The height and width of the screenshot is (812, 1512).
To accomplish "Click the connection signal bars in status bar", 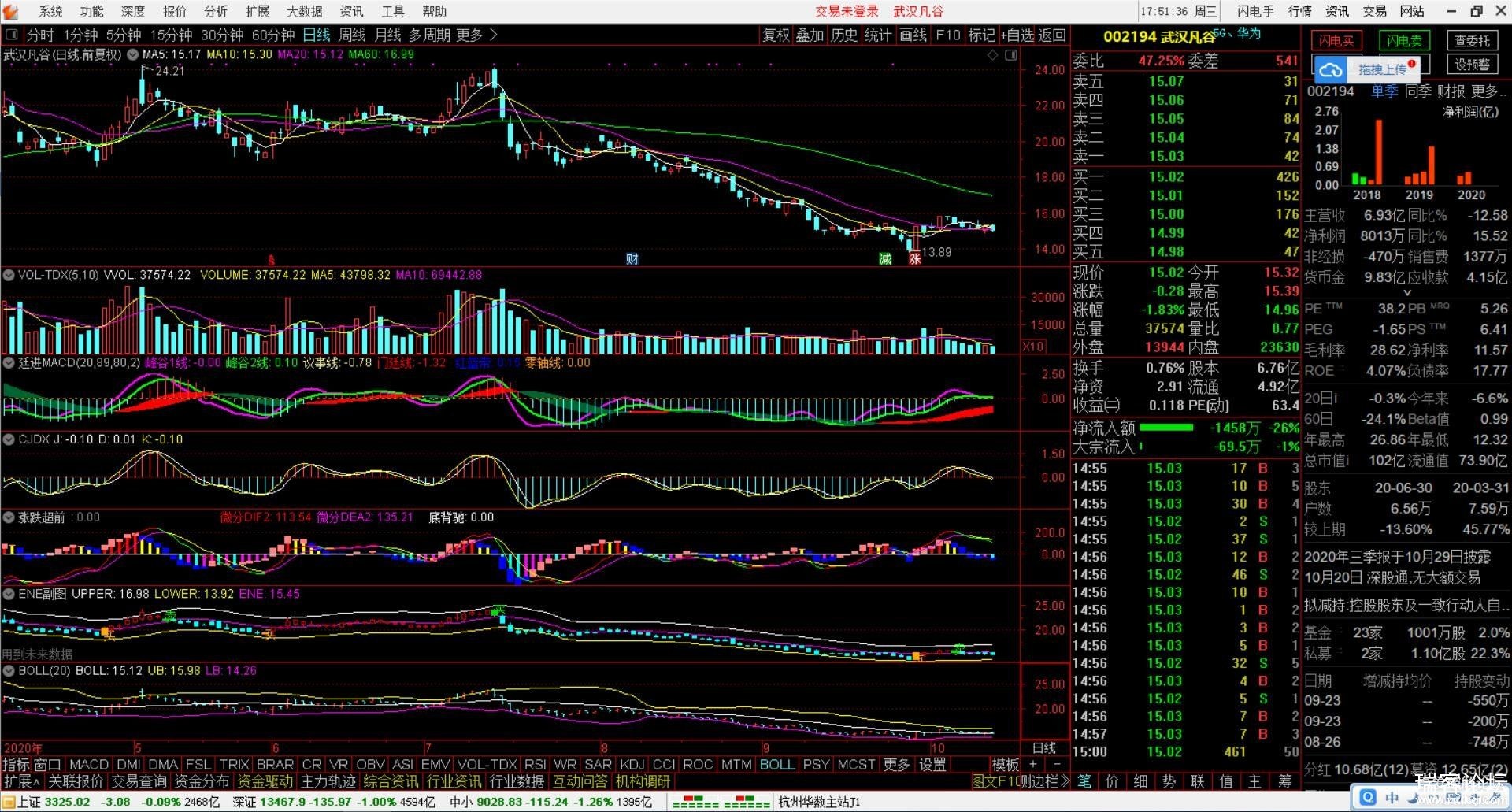I will (x=721, y=802).
